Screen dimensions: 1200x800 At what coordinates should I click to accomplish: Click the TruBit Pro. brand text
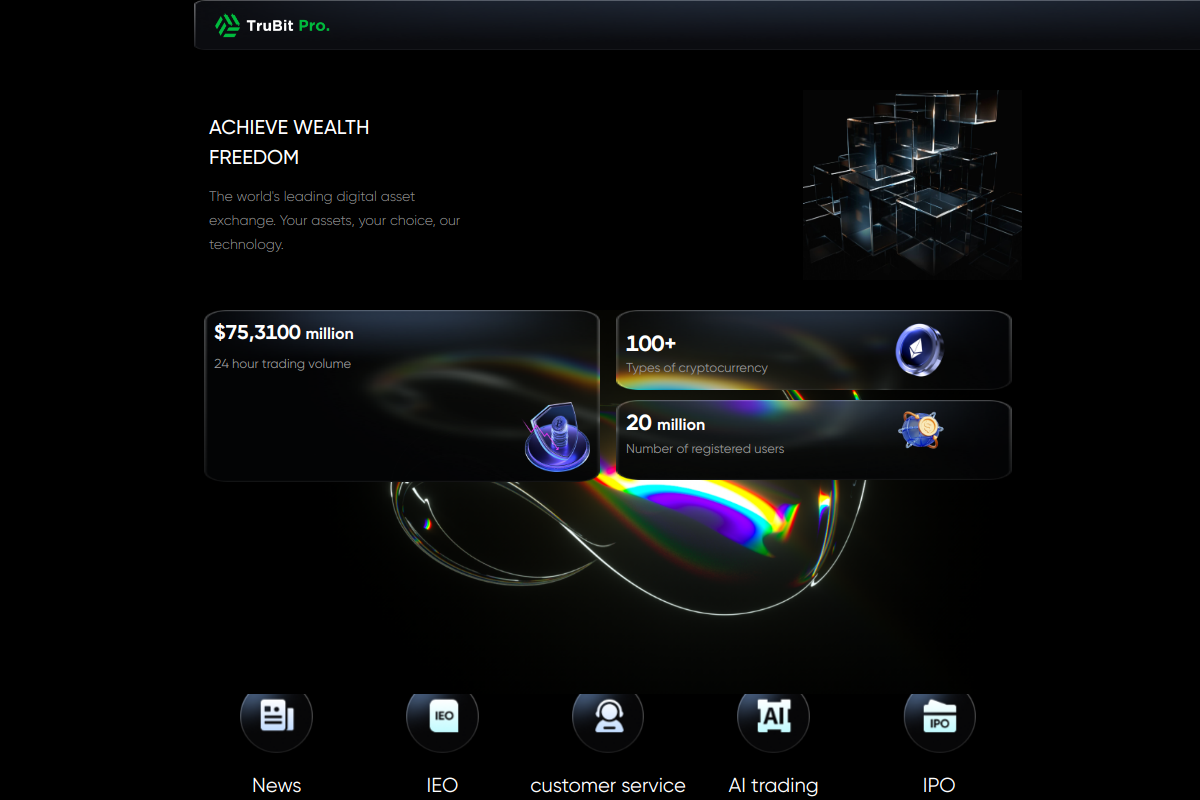point(288,26)
